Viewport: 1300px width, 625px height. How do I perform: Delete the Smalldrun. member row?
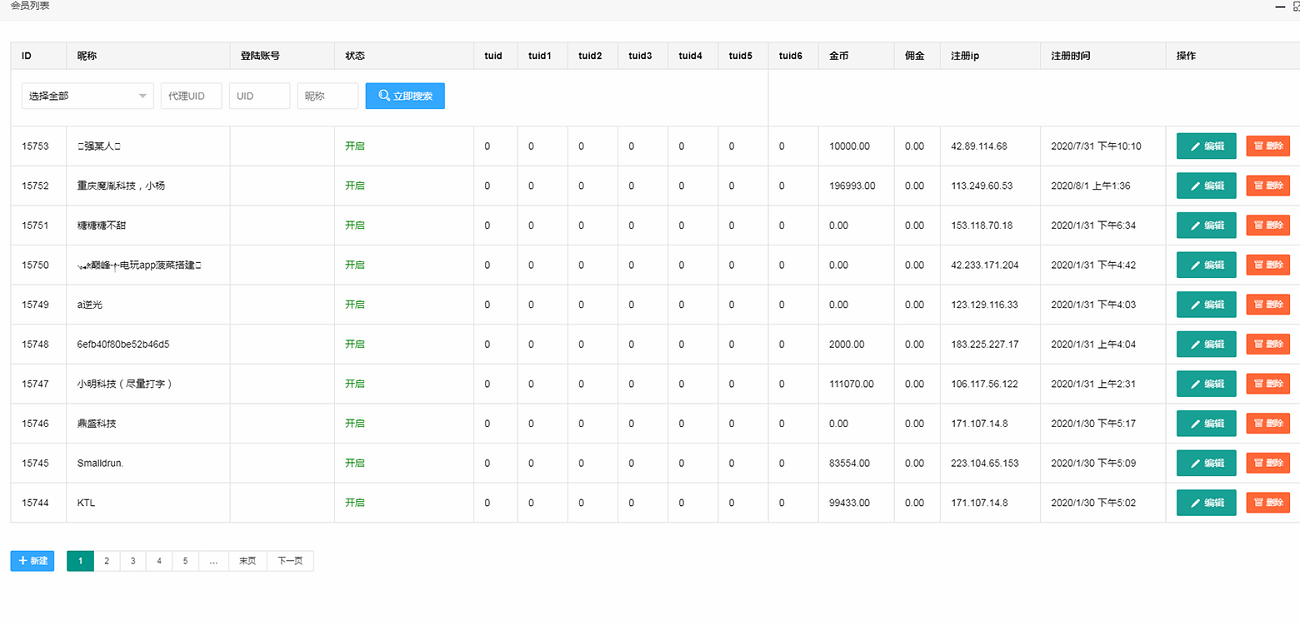tap(1267, 463)
